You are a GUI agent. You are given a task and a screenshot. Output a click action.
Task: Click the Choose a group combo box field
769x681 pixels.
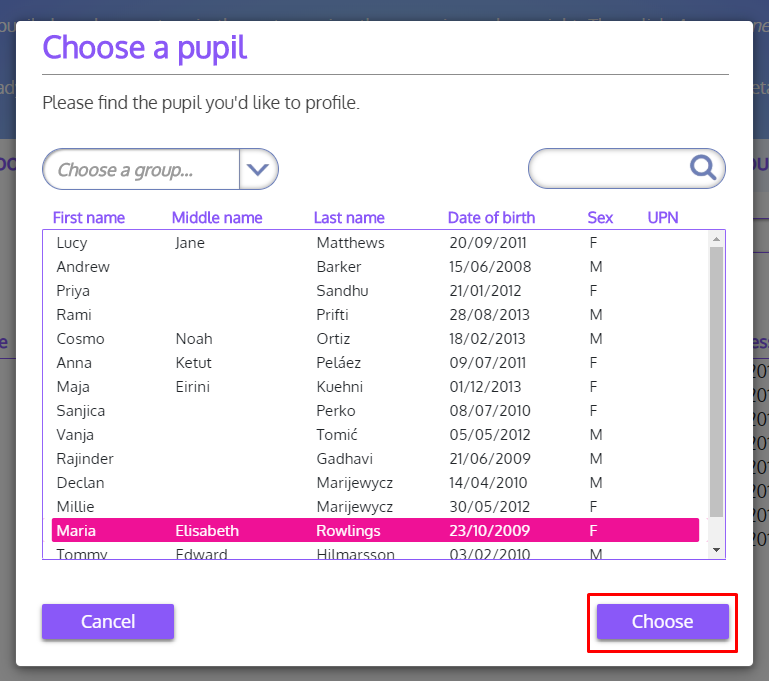coord(140,170)
